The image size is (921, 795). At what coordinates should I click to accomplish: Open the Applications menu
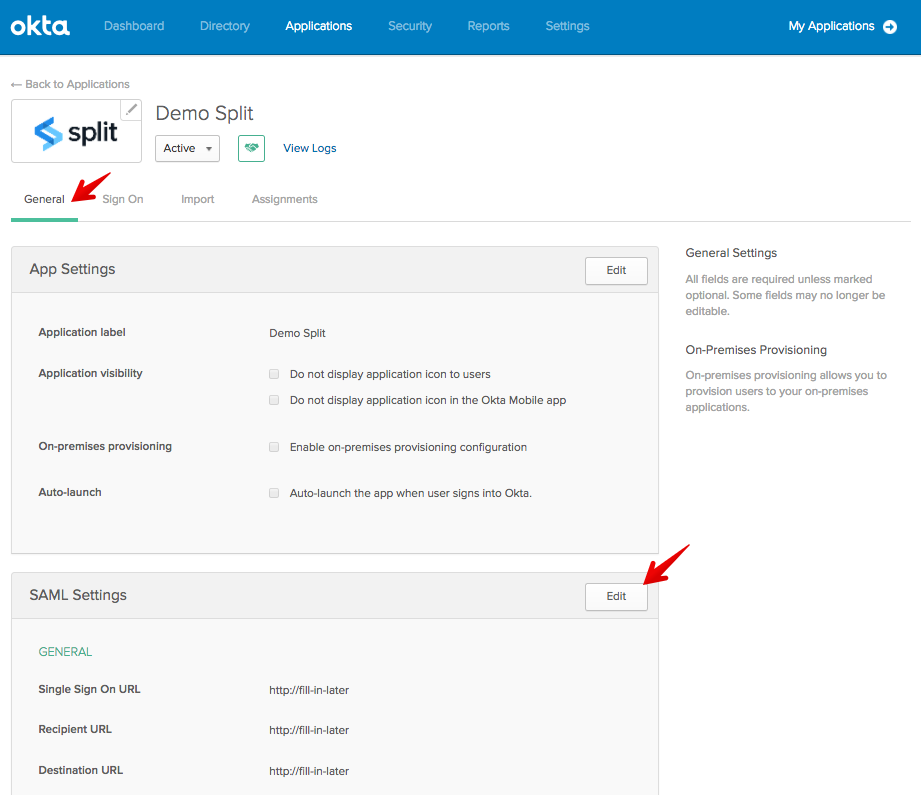[319, 26]
